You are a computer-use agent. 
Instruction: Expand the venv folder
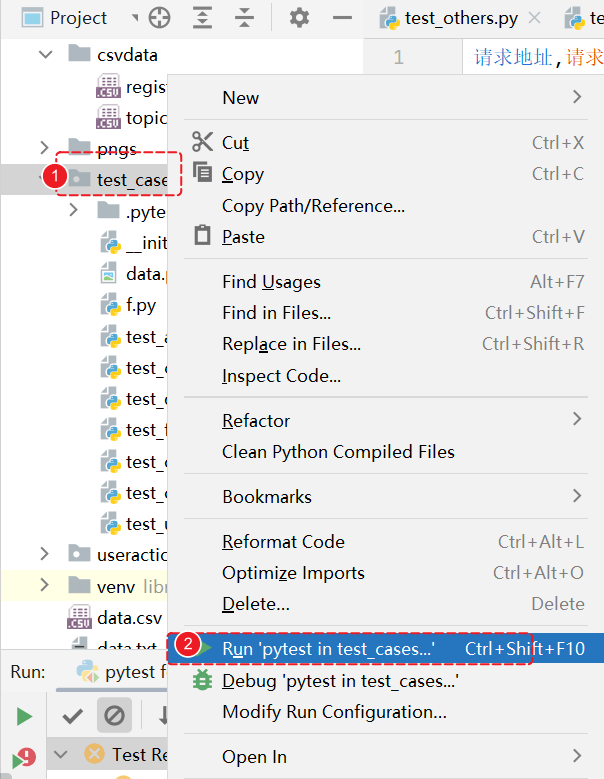click(x=45, y=585)
